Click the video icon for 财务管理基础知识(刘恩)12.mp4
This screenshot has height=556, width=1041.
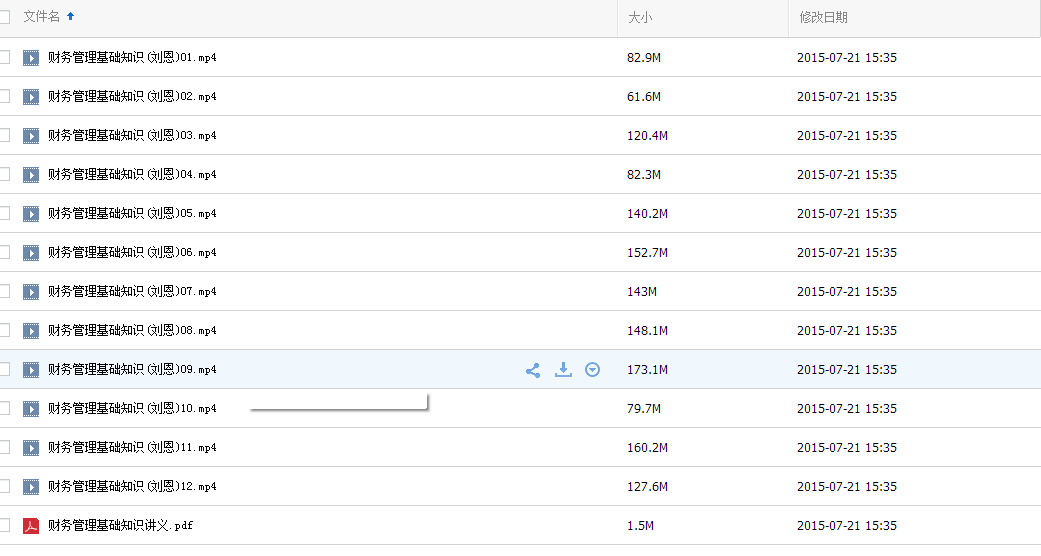point(31,487)
